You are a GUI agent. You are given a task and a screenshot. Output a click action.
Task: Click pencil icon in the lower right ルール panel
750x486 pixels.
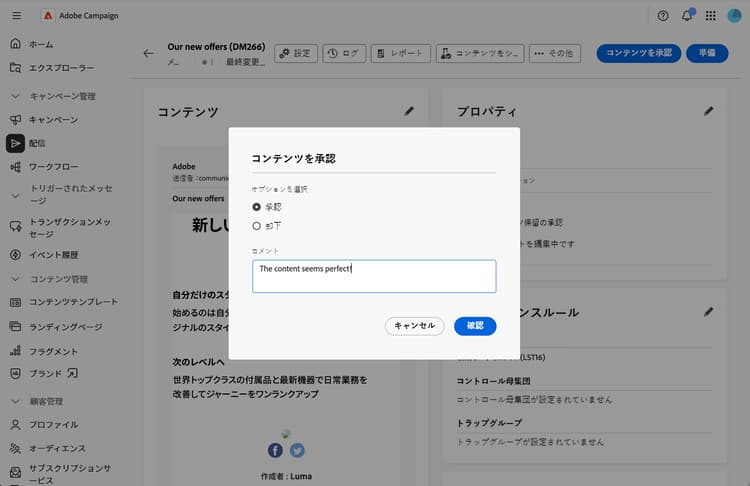tap(708, 312)
